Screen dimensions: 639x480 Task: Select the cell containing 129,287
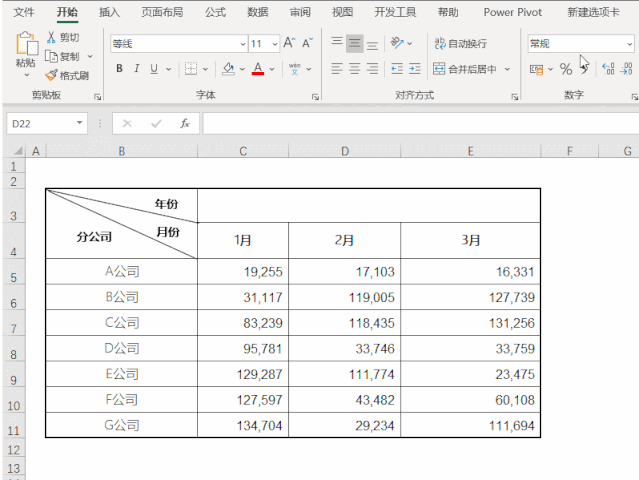coord(243,373)
